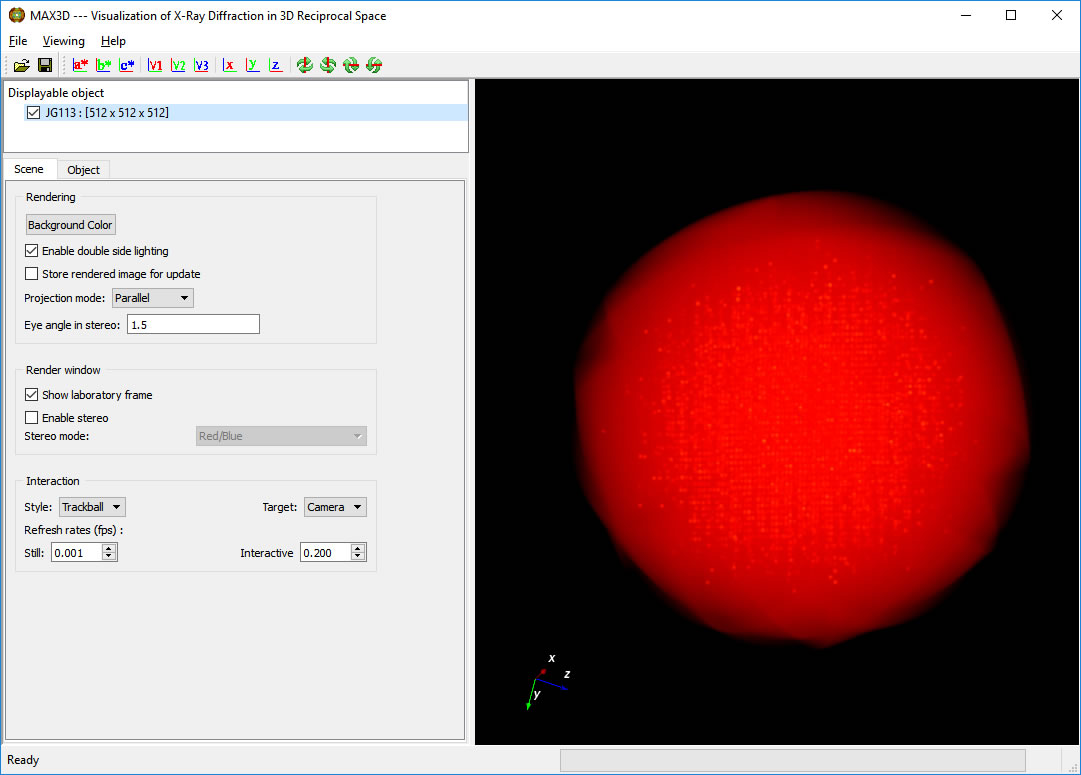This screenshot has width=1081, height=775.
Task: Minimize the MAX3D window
Action: pos(966,15)
